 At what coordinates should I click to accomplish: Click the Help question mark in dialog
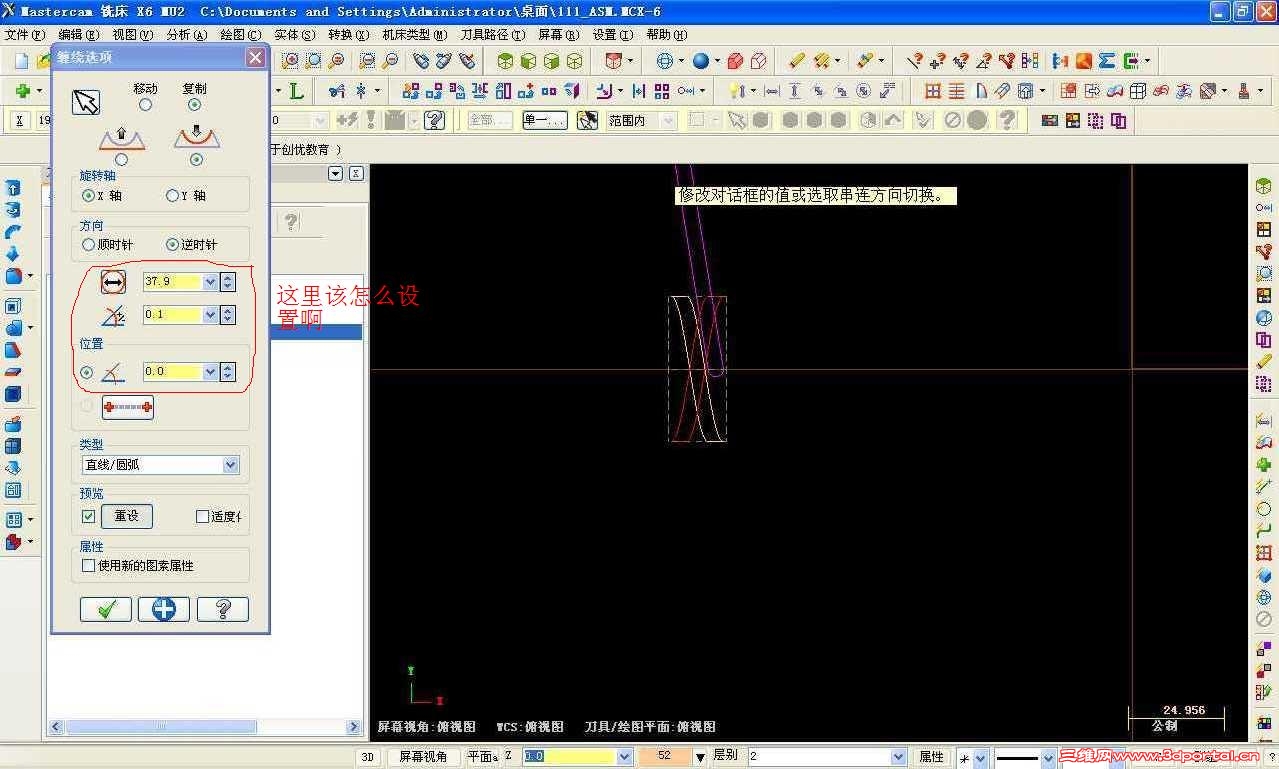point(223,609)
